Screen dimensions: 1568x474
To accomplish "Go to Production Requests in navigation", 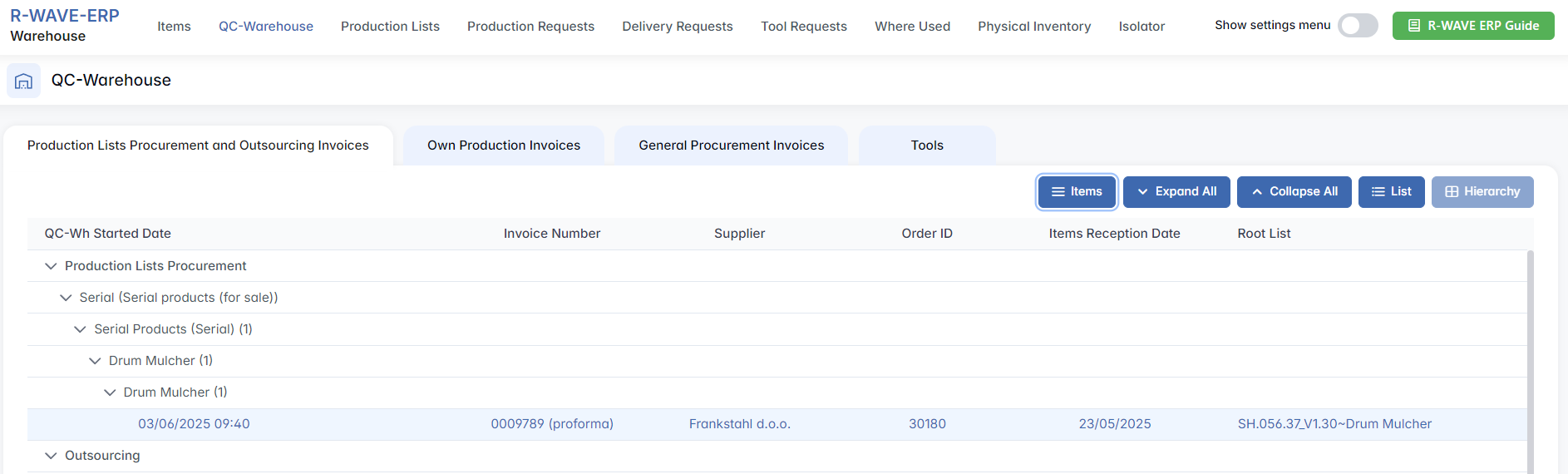I will 530,27.
